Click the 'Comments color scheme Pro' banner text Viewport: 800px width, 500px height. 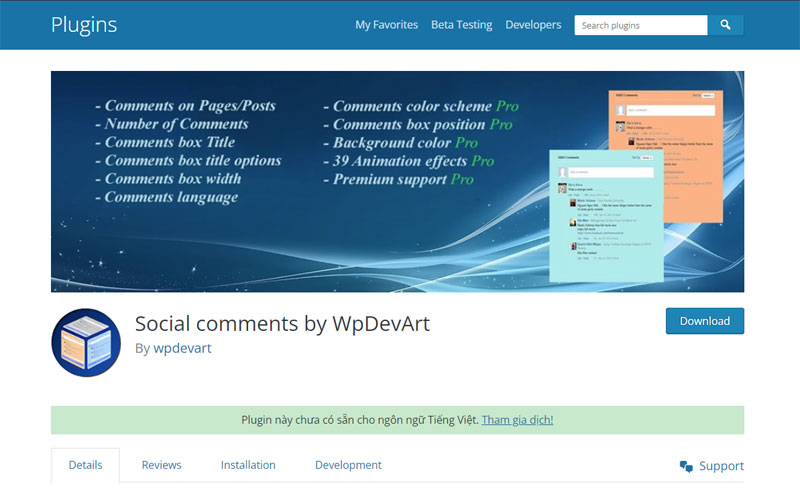421,106
